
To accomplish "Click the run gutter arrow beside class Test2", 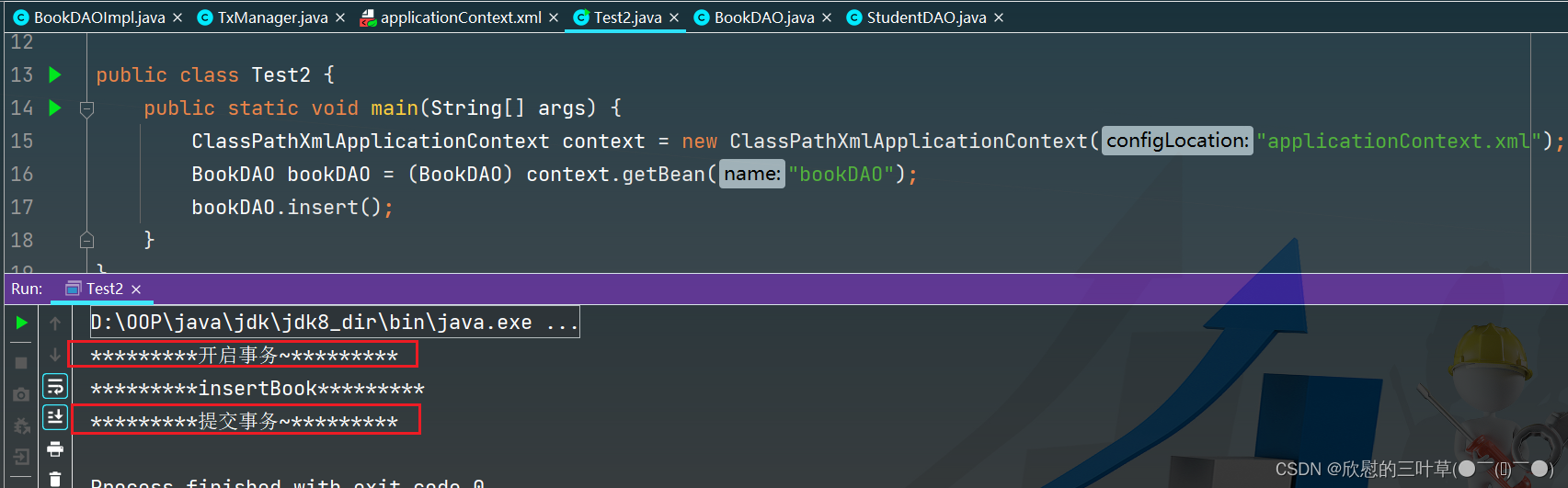I will [x=55, y=74].
